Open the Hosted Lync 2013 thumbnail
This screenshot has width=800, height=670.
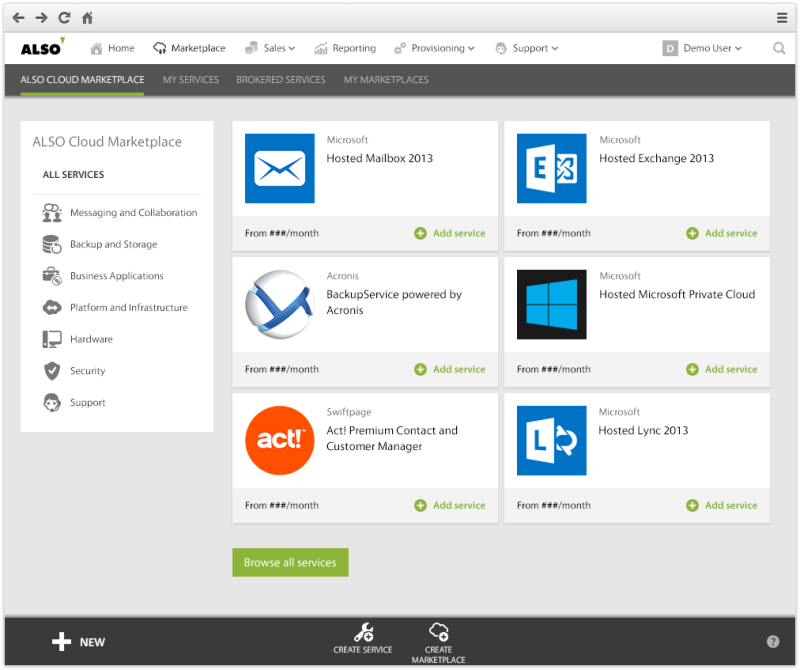pos(551,441)
